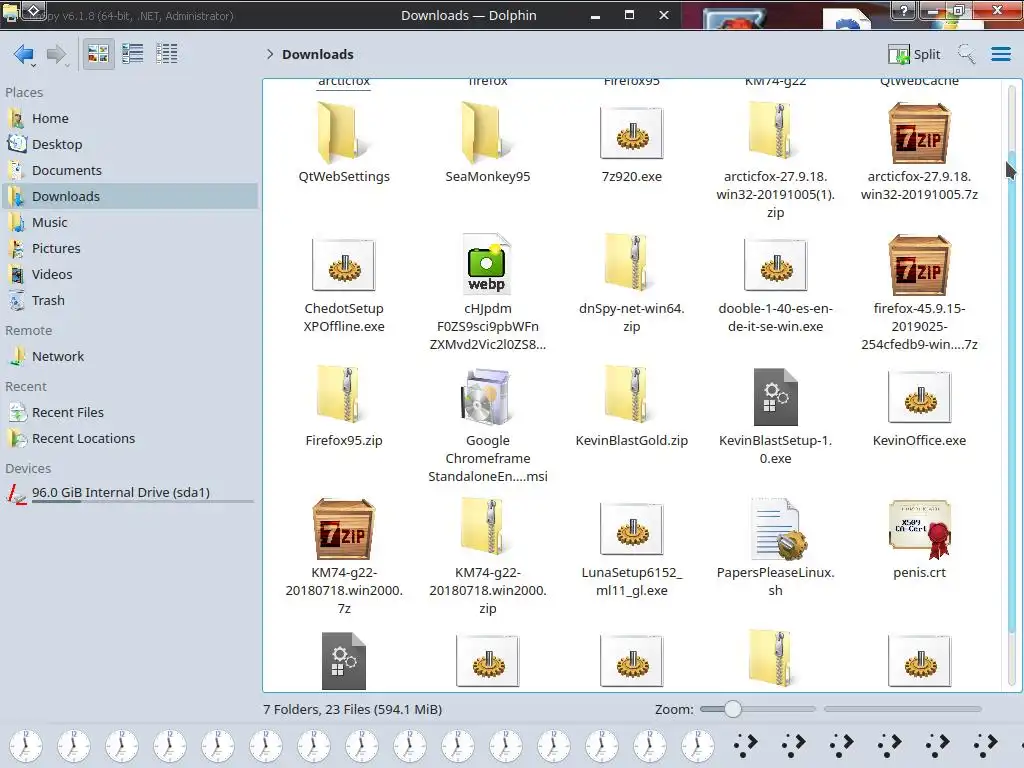The height and width of the screenshot is (768, 1024).
Task: Open the hamburger control menu
Action: pos(1000,54)
